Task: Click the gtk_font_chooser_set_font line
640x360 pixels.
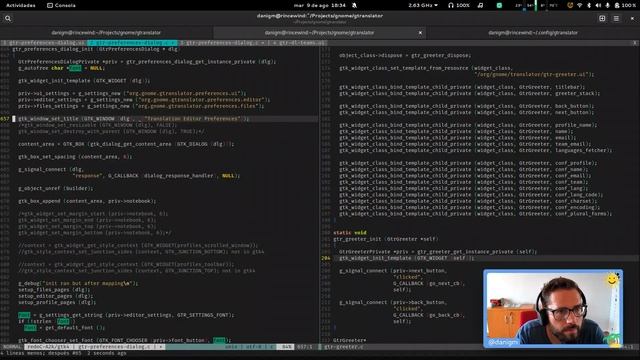Action: [124, 340]
